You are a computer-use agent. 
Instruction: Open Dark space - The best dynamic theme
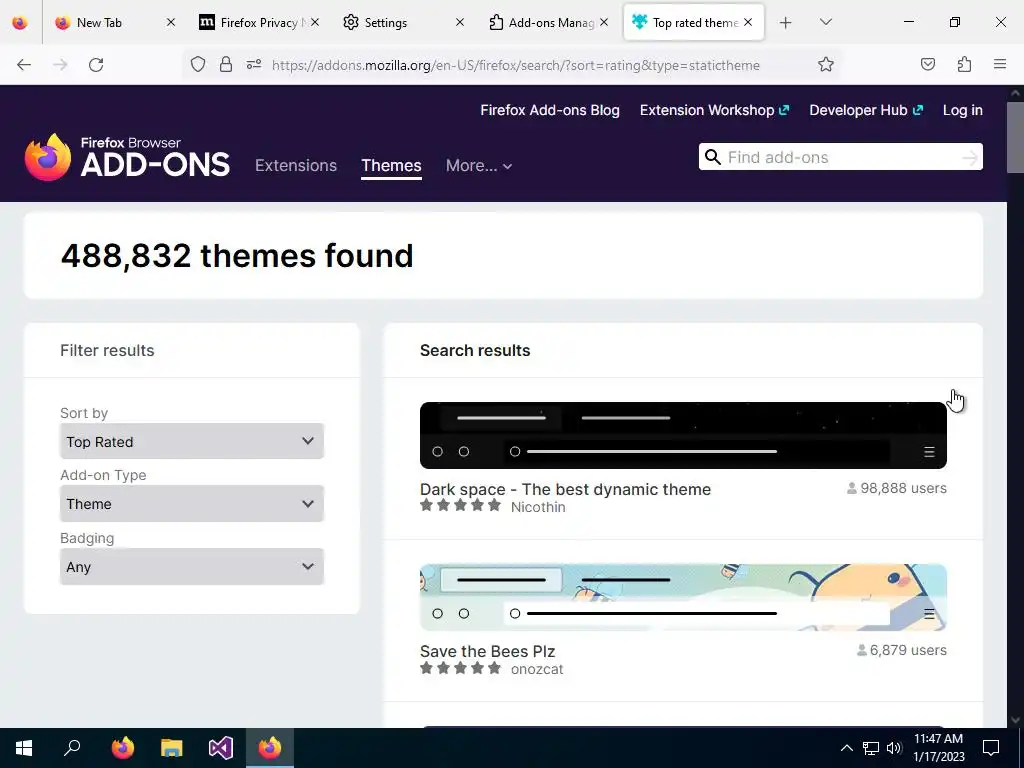click(566, 489)
